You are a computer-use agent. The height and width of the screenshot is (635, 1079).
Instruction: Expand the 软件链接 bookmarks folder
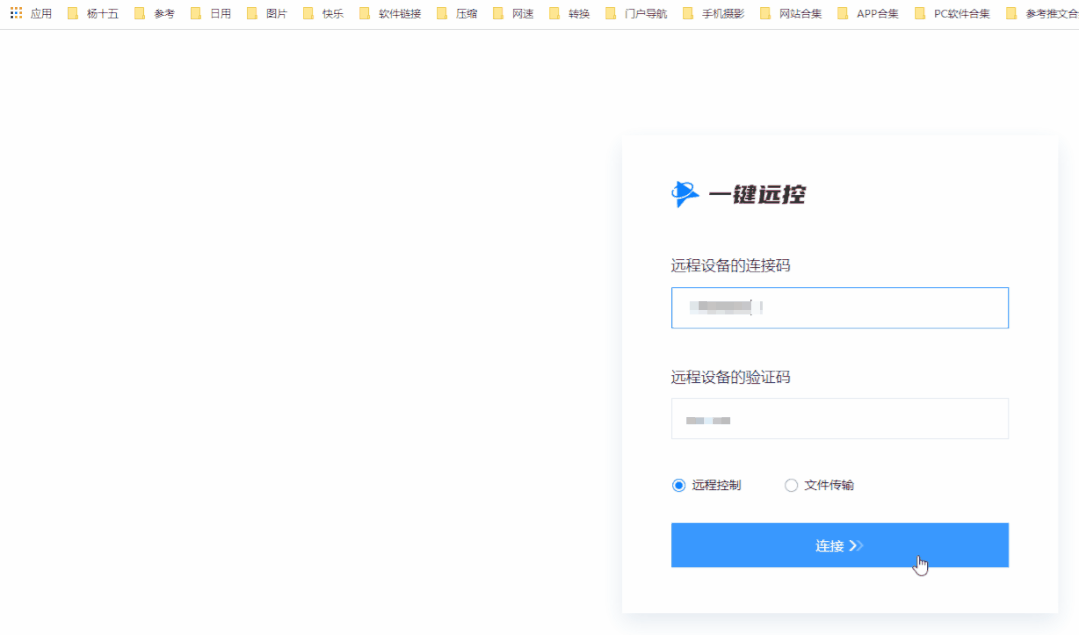[x=365, y=12]
